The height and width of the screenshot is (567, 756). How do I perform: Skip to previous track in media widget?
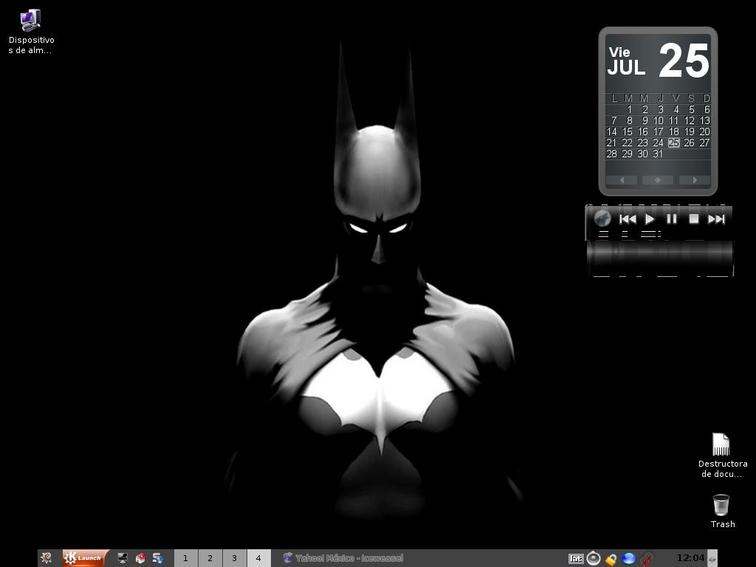(627, 219)
